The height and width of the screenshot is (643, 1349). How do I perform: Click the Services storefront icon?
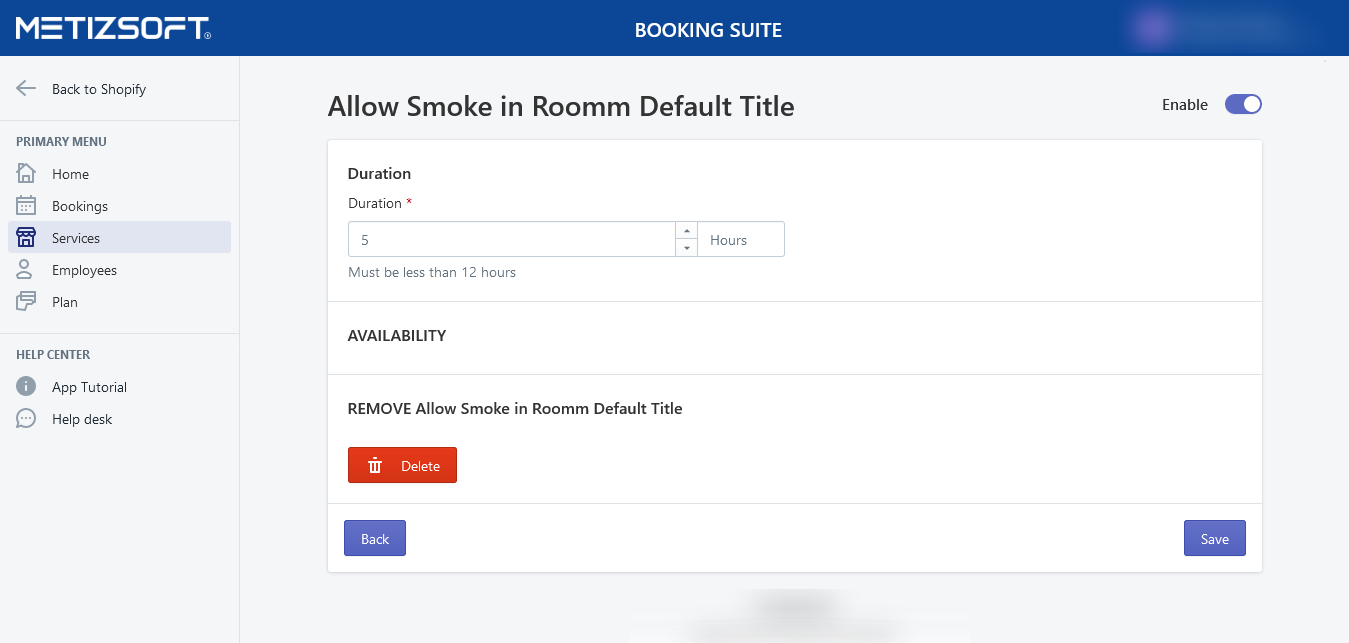tap(26, 238)
